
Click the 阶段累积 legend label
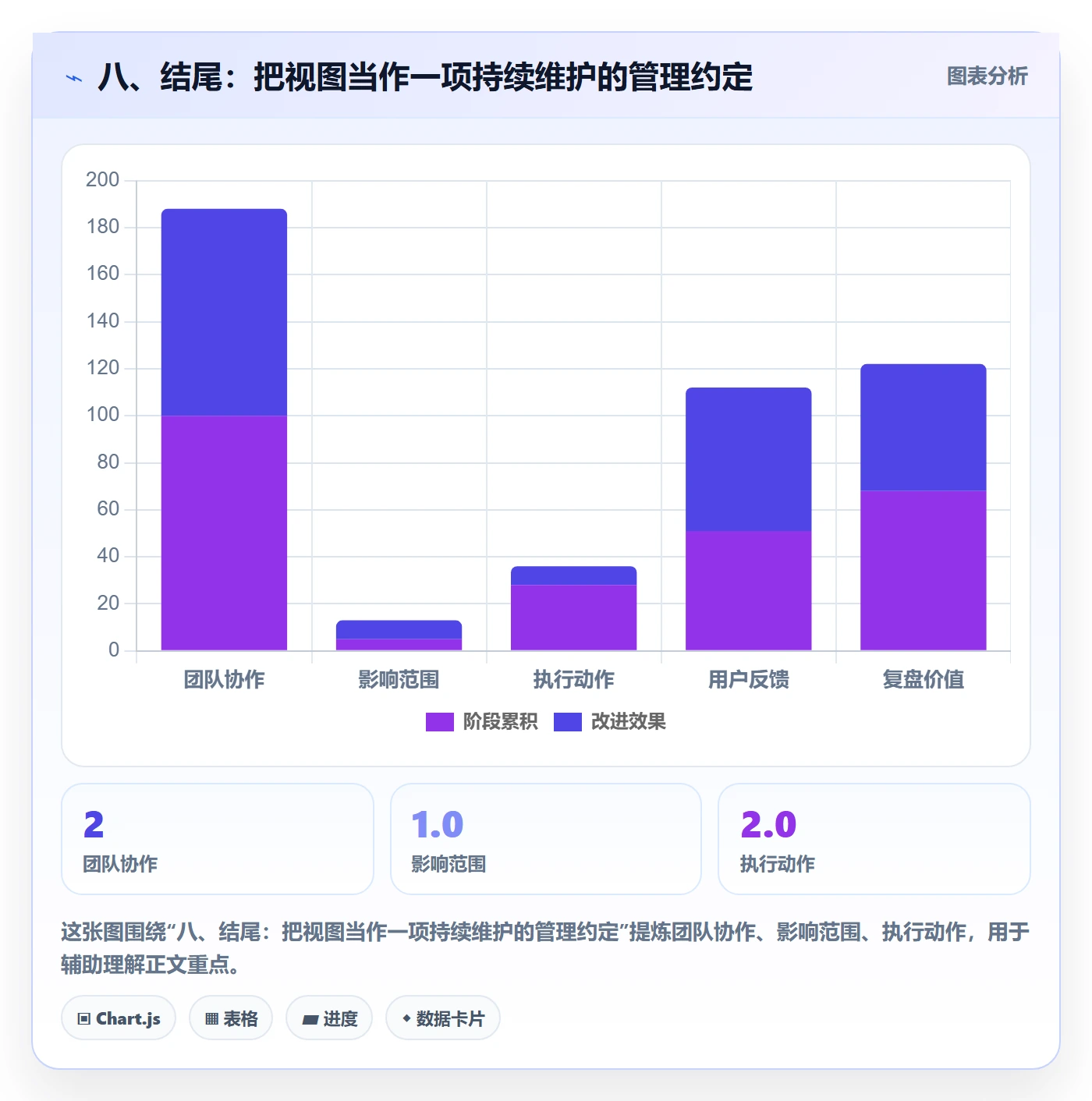(x=500, y=722)
